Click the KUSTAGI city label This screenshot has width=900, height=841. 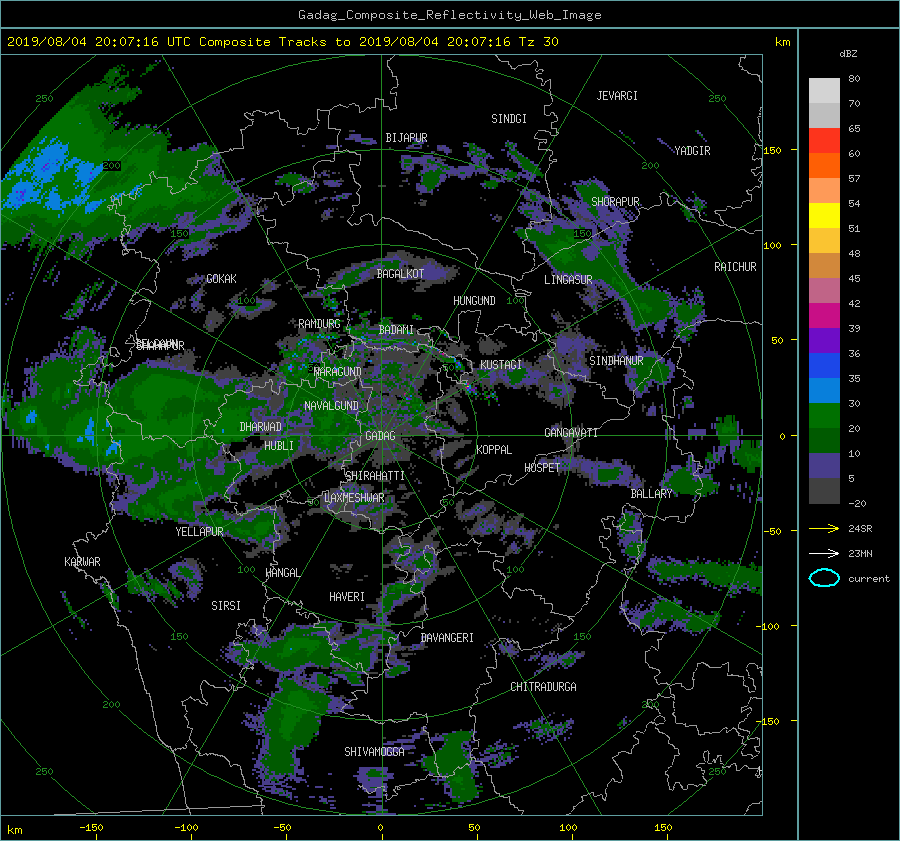coord(501,365)
